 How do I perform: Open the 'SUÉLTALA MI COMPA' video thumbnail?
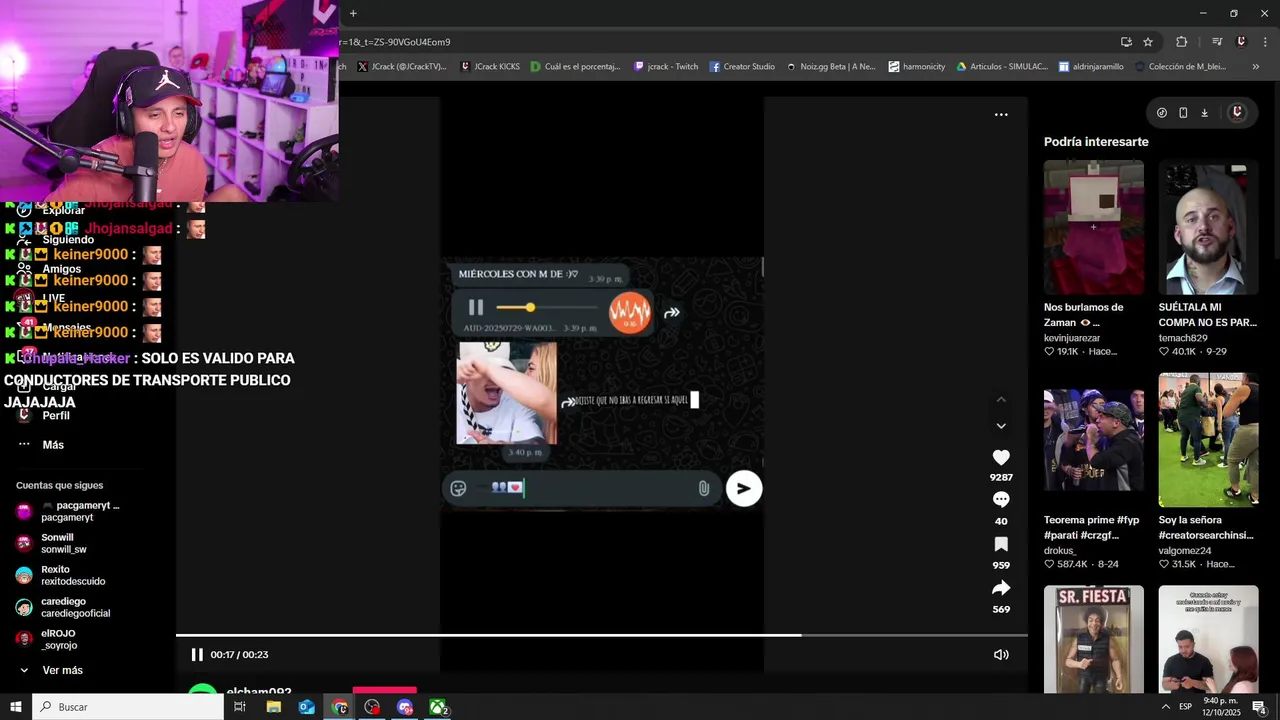click(1208, 227)
